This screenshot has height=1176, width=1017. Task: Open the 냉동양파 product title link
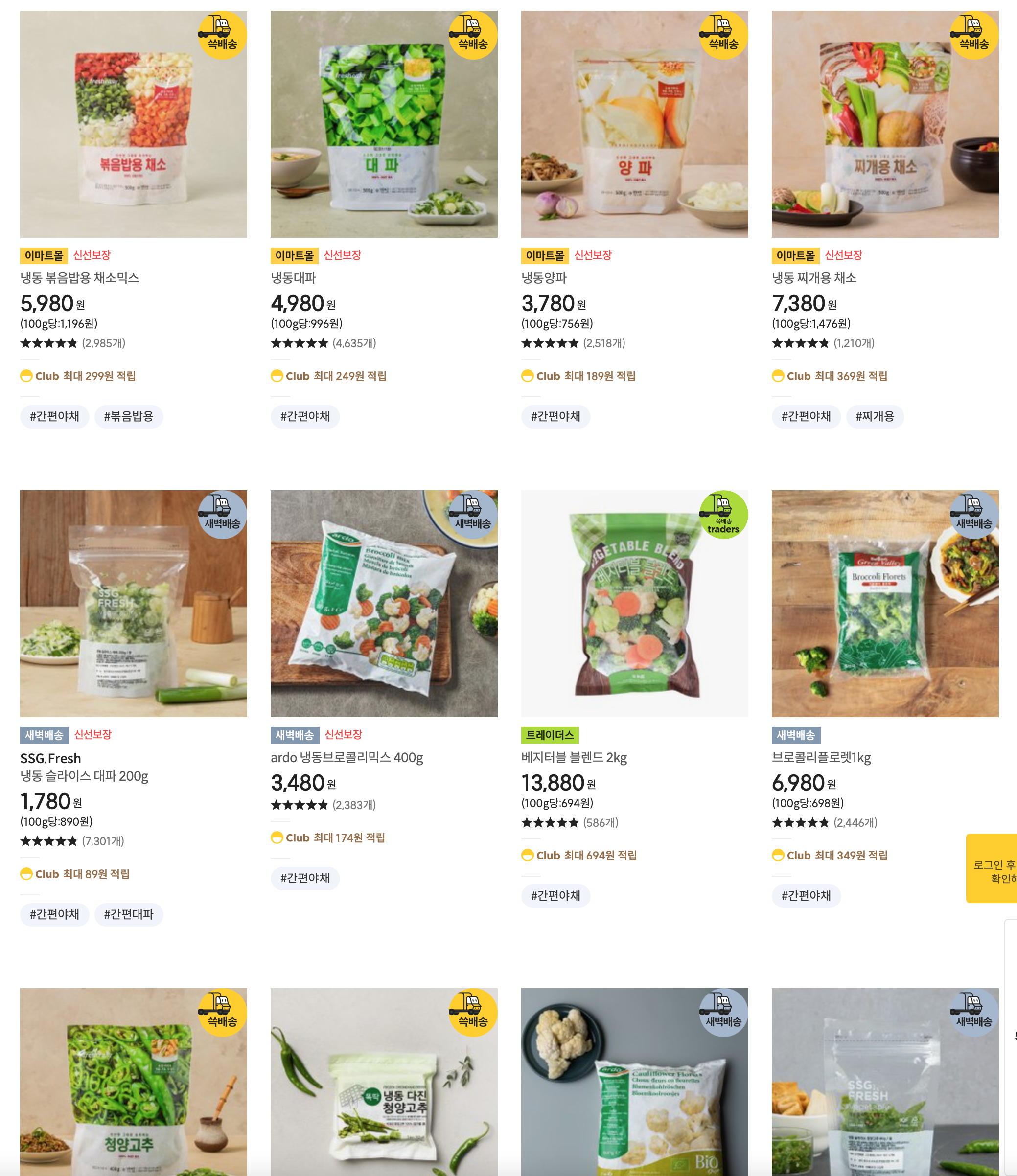[x=544, y=277]
